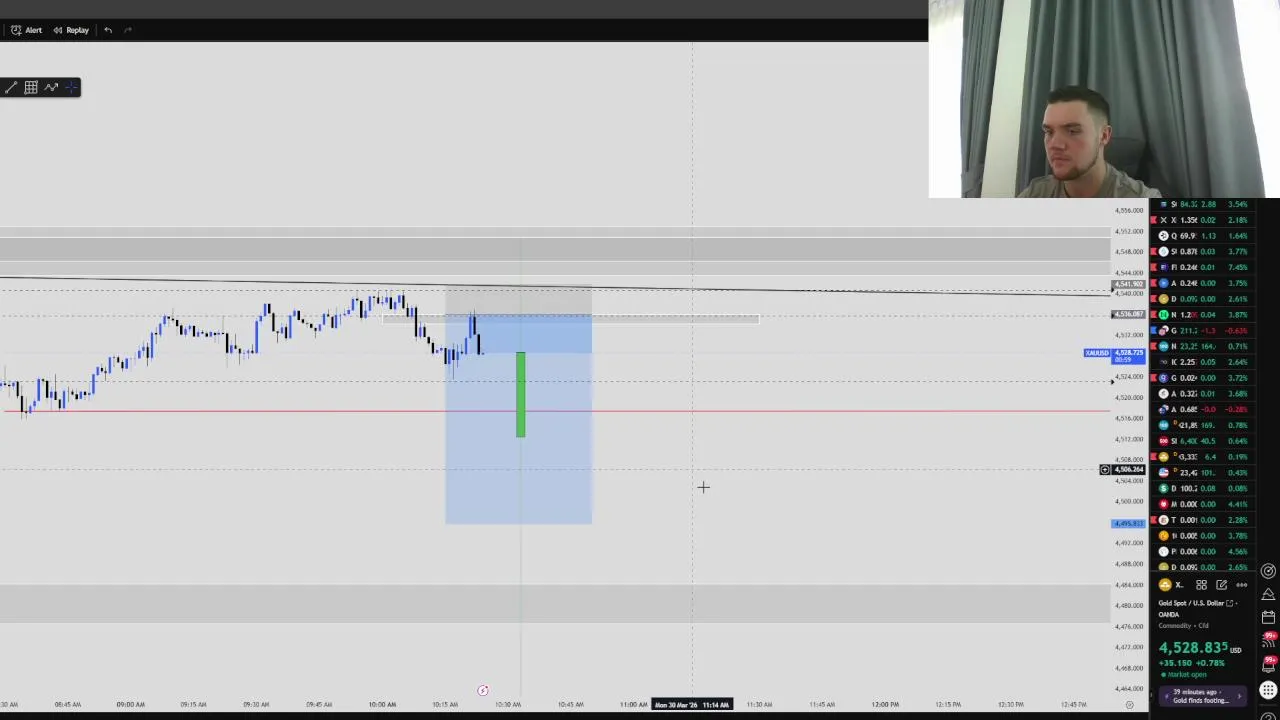Open the notifications icon with 99+ badge
Image resolution: width=1280 pixels, height=720 pixels.
[1268, 663]
